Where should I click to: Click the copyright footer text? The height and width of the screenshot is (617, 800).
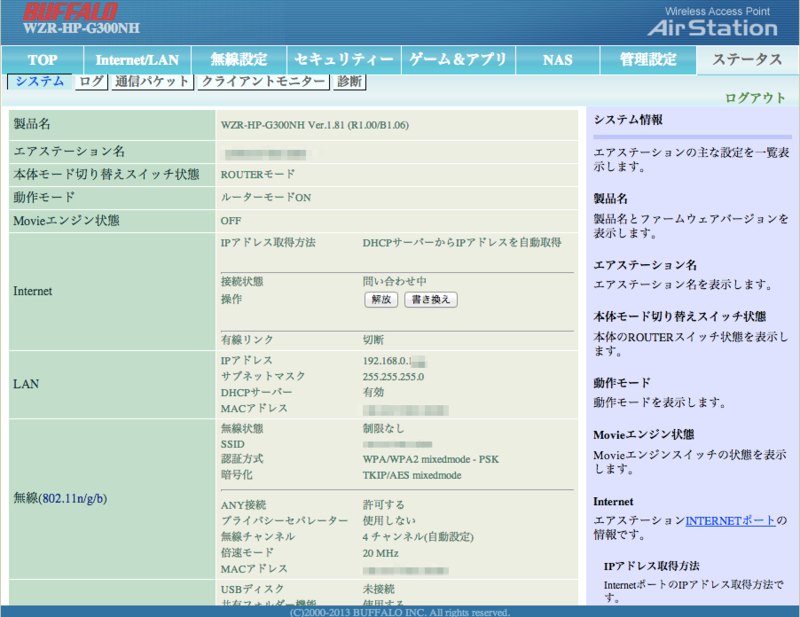click(400, 612)
